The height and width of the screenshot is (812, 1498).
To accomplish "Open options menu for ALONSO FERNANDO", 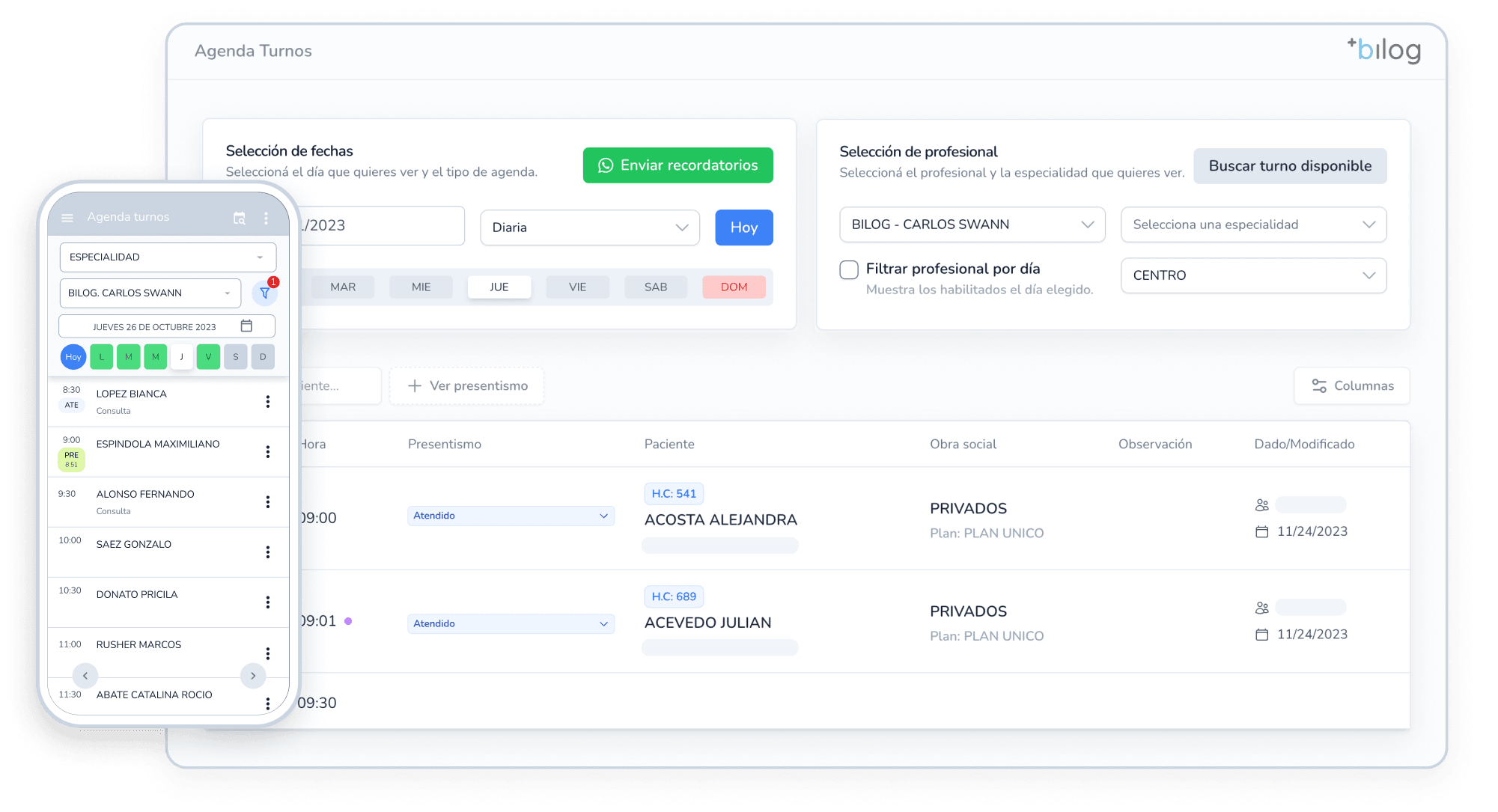I will pos(268,502).
